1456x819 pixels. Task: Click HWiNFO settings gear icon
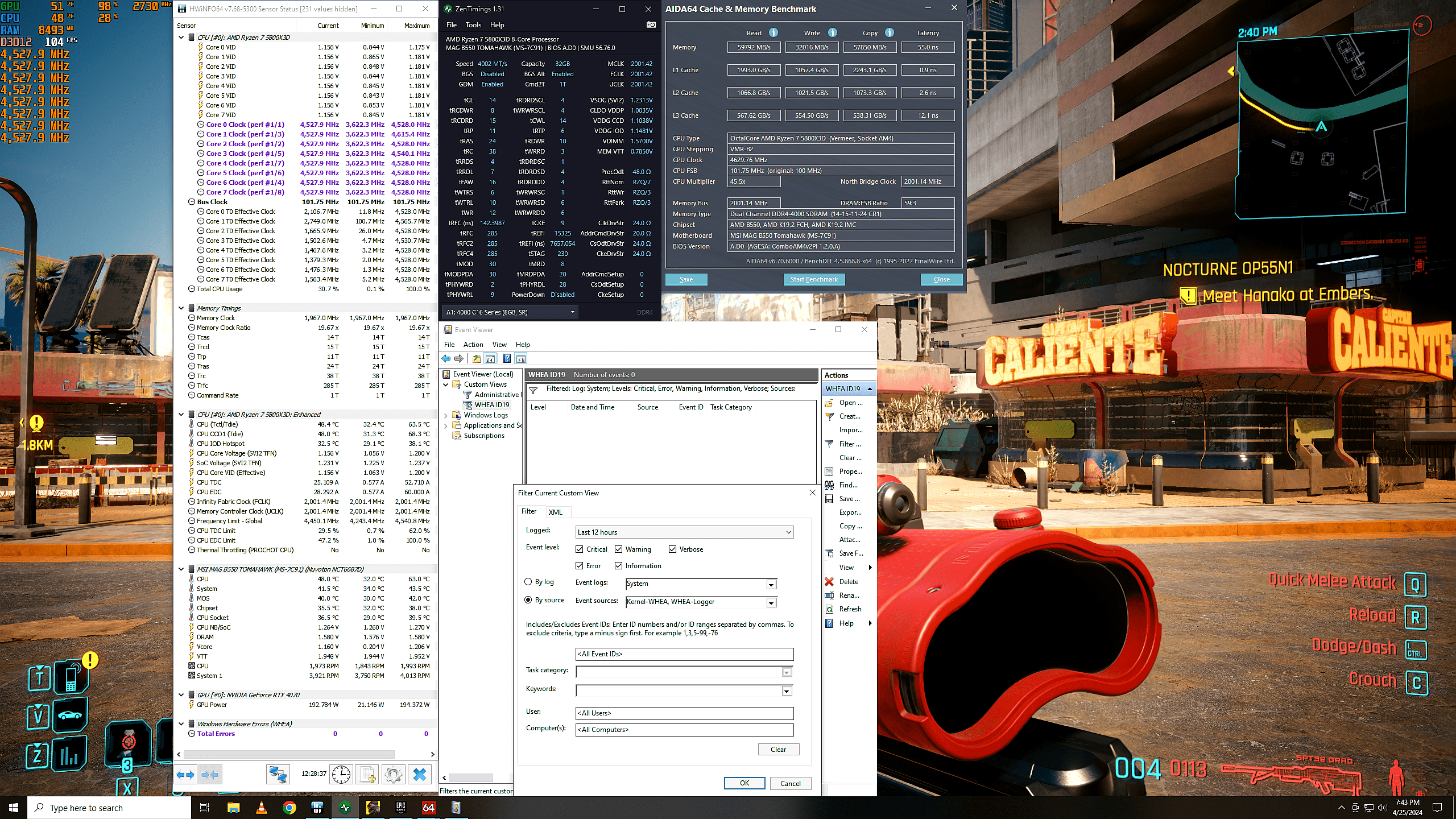(x=393, y=774)
